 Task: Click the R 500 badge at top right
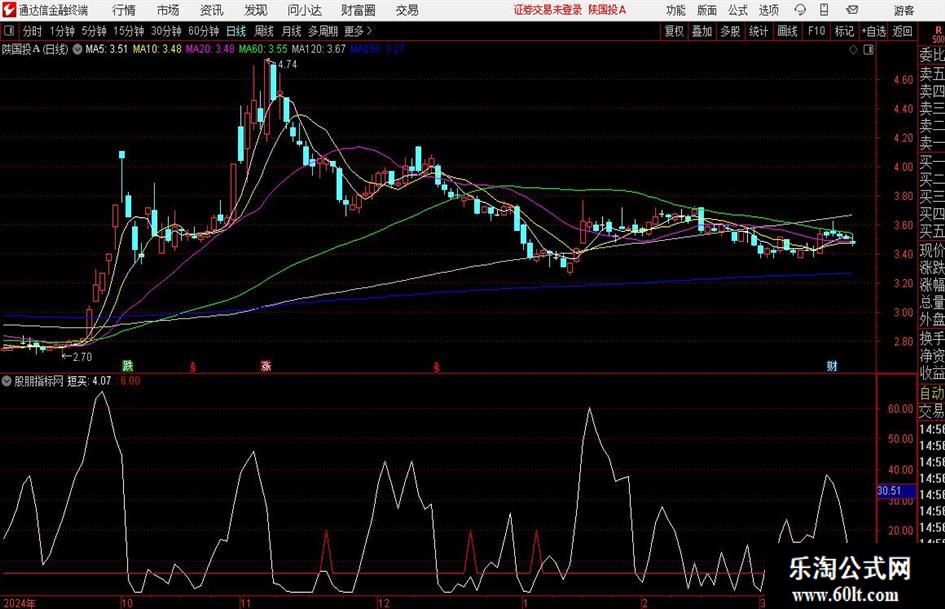[938, 35]
